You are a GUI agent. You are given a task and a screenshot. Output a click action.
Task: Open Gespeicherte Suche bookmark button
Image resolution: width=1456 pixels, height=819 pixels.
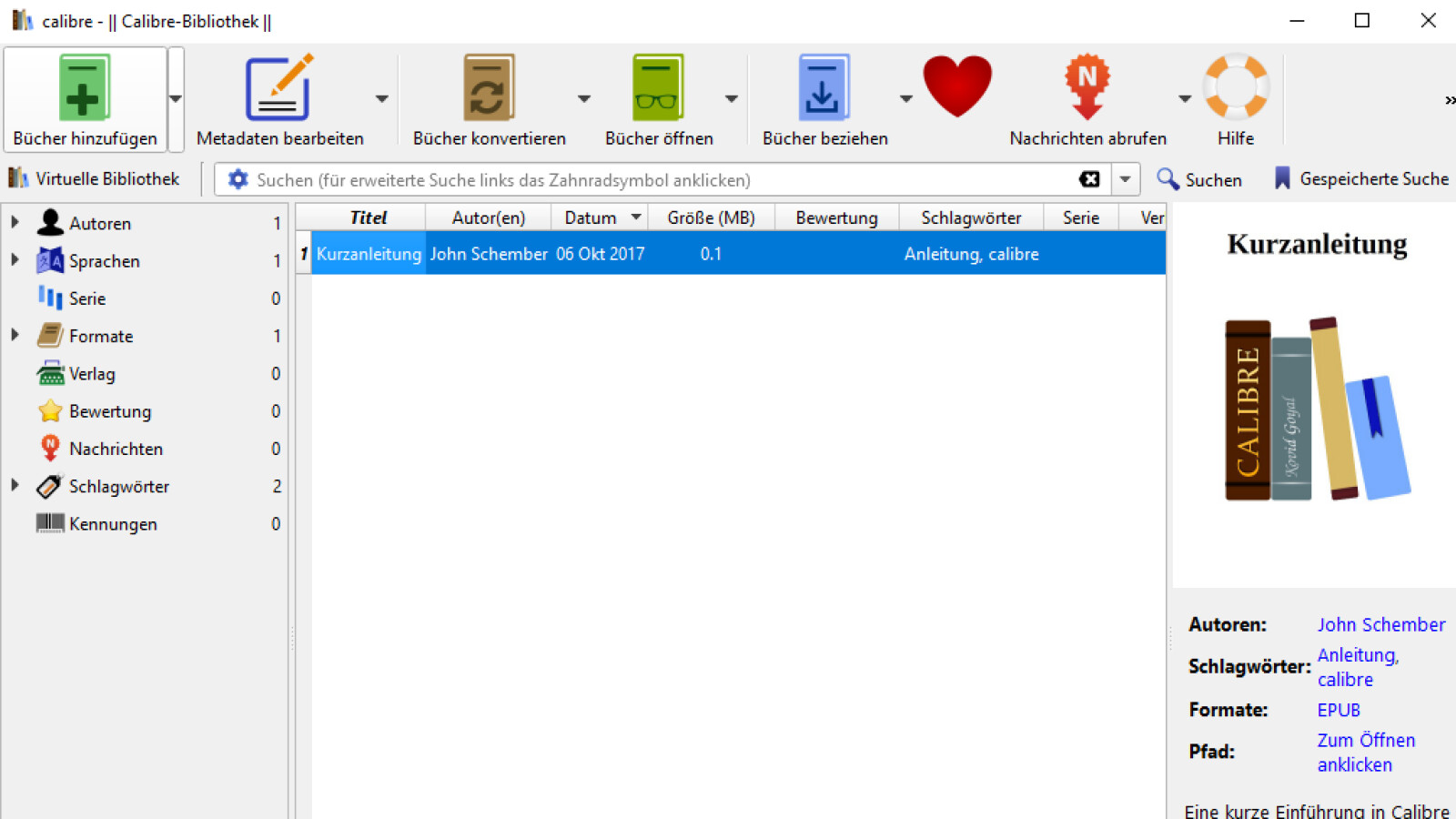click(x=1360, y=179)
